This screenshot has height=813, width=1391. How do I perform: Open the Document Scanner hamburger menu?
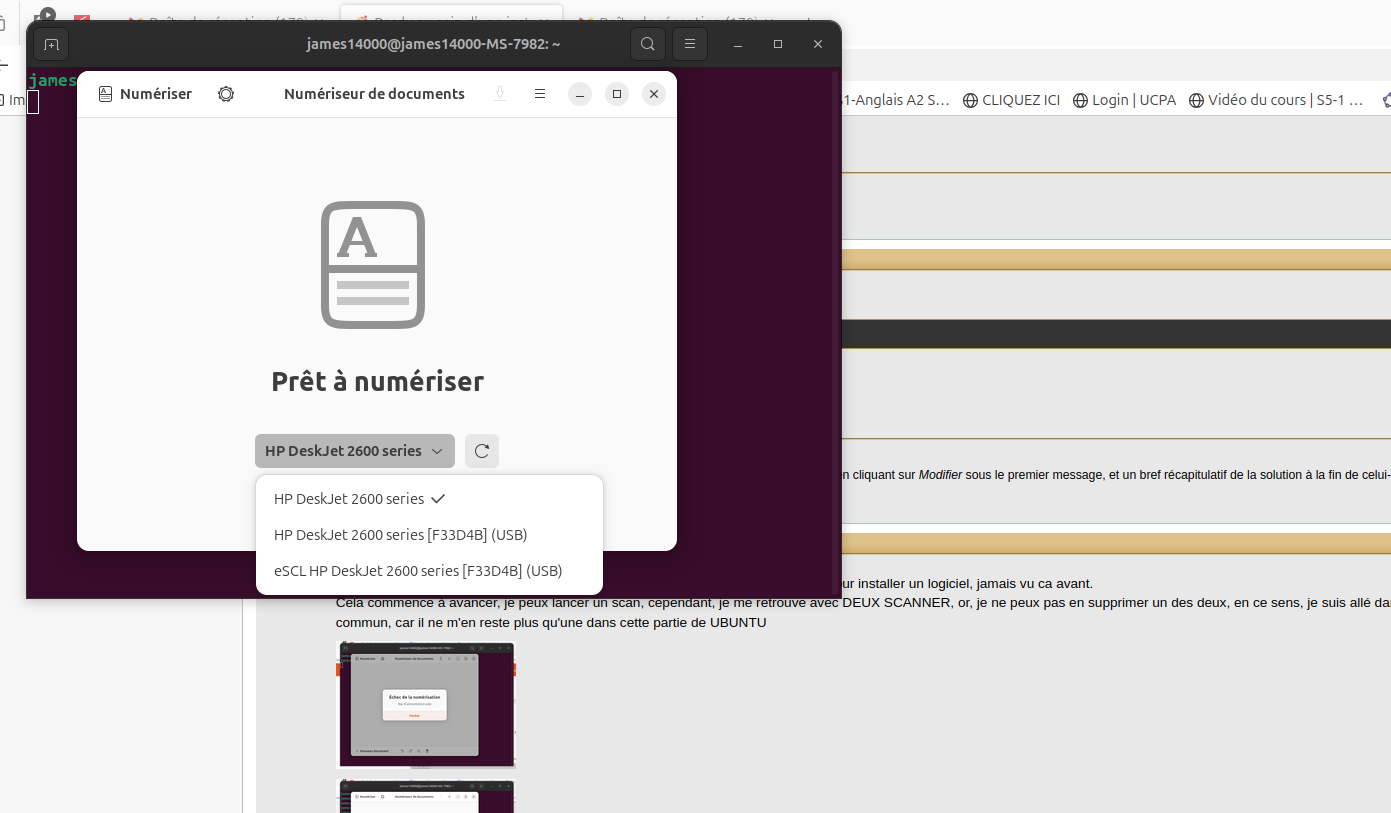click(540, 94)
